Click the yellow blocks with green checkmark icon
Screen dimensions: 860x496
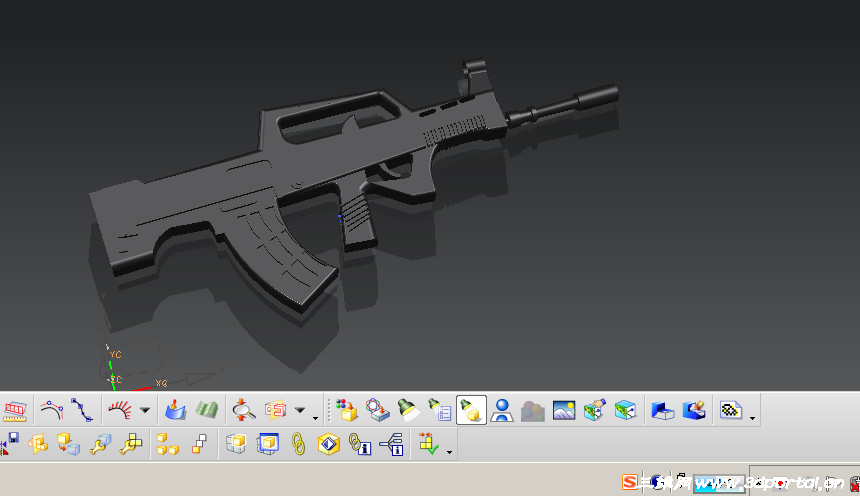point(428,444)
